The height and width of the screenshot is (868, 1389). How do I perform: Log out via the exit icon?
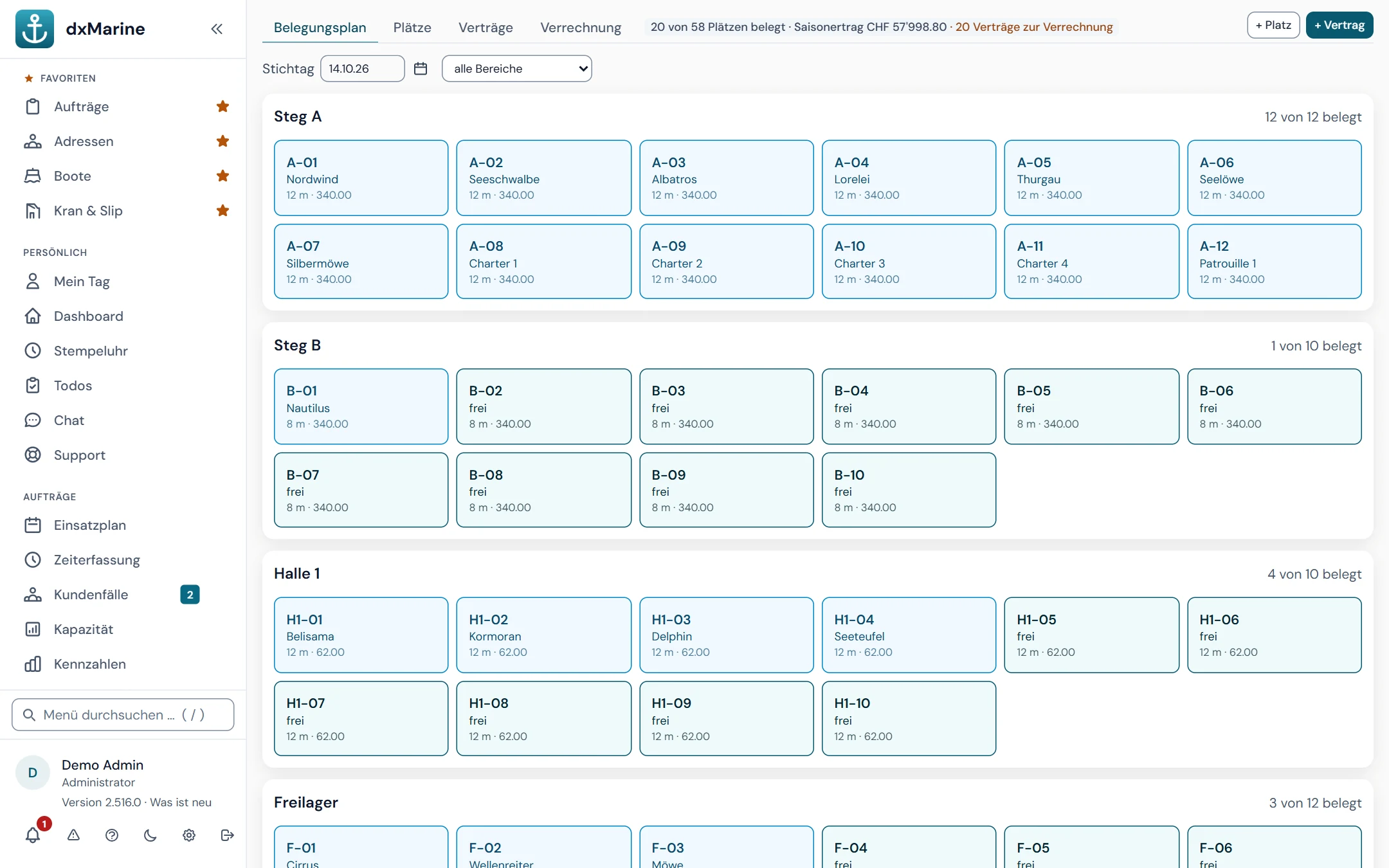(227, 835)
